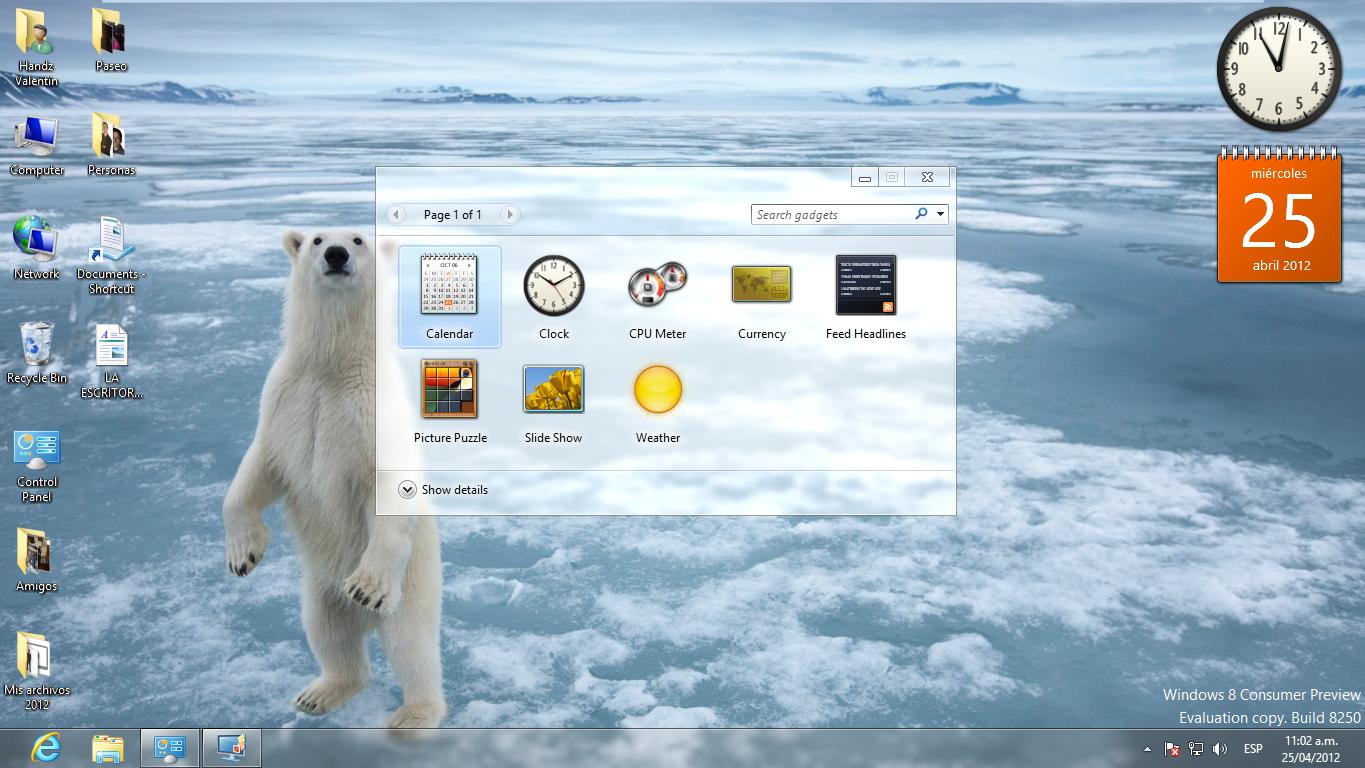Click the Search gadgets input field
The image size is (1365, 768).
pyautogui.click(x=832, y=214)
